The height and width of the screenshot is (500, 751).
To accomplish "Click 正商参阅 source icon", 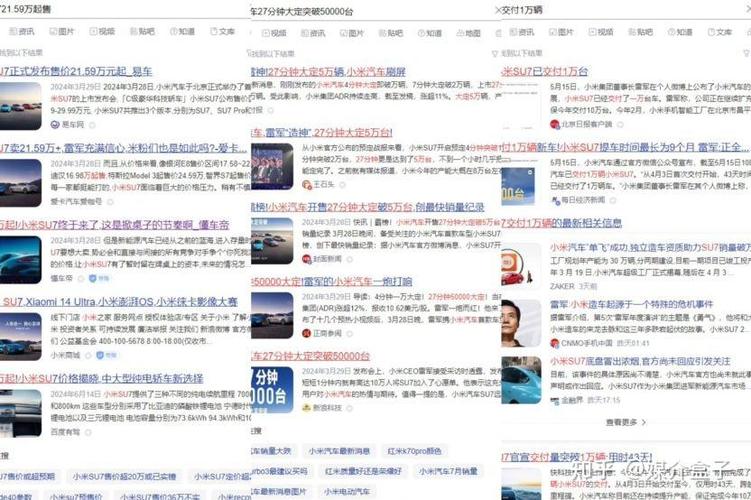I will pyautogui.click(x=307, y=333).
